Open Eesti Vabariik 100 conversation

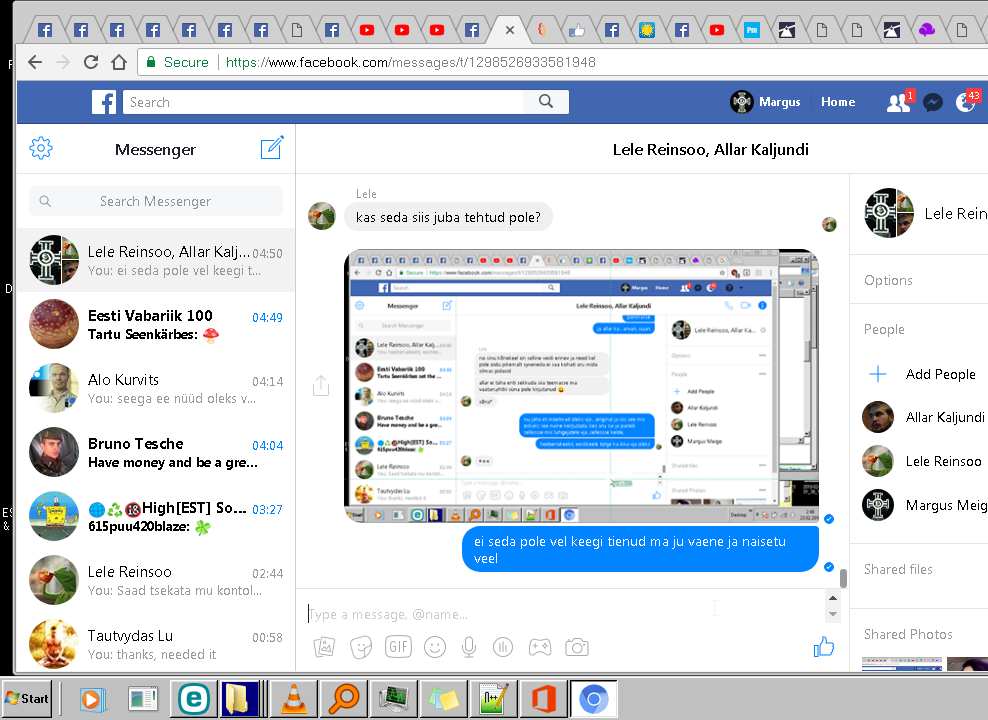coord(156,324)
